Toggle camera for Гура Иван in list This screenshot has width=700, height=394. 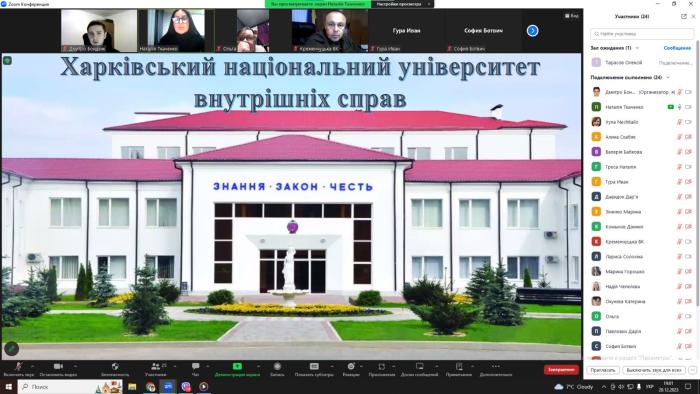tap(688, 182)
